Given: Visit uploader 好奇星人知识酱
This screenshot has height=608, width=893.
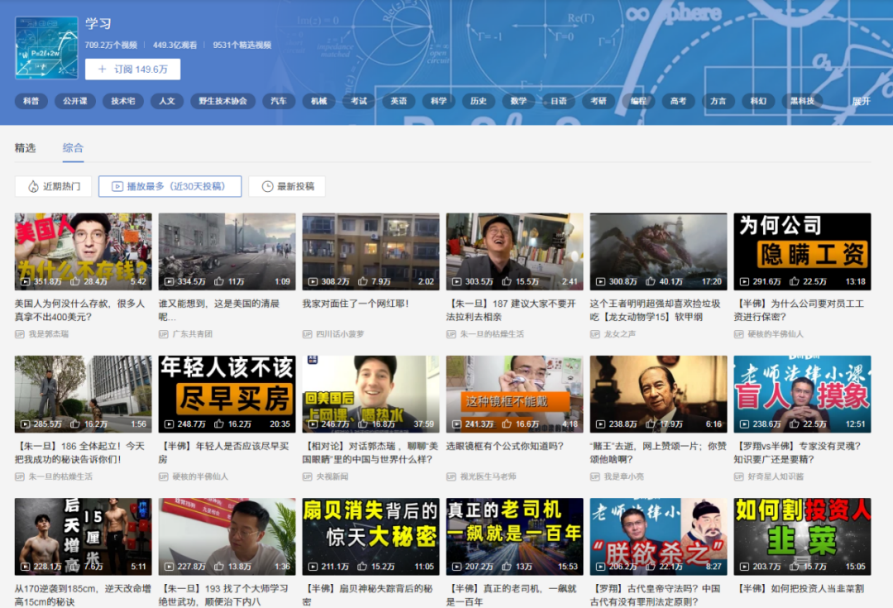Looking at the screenshot, I should 775,476.
